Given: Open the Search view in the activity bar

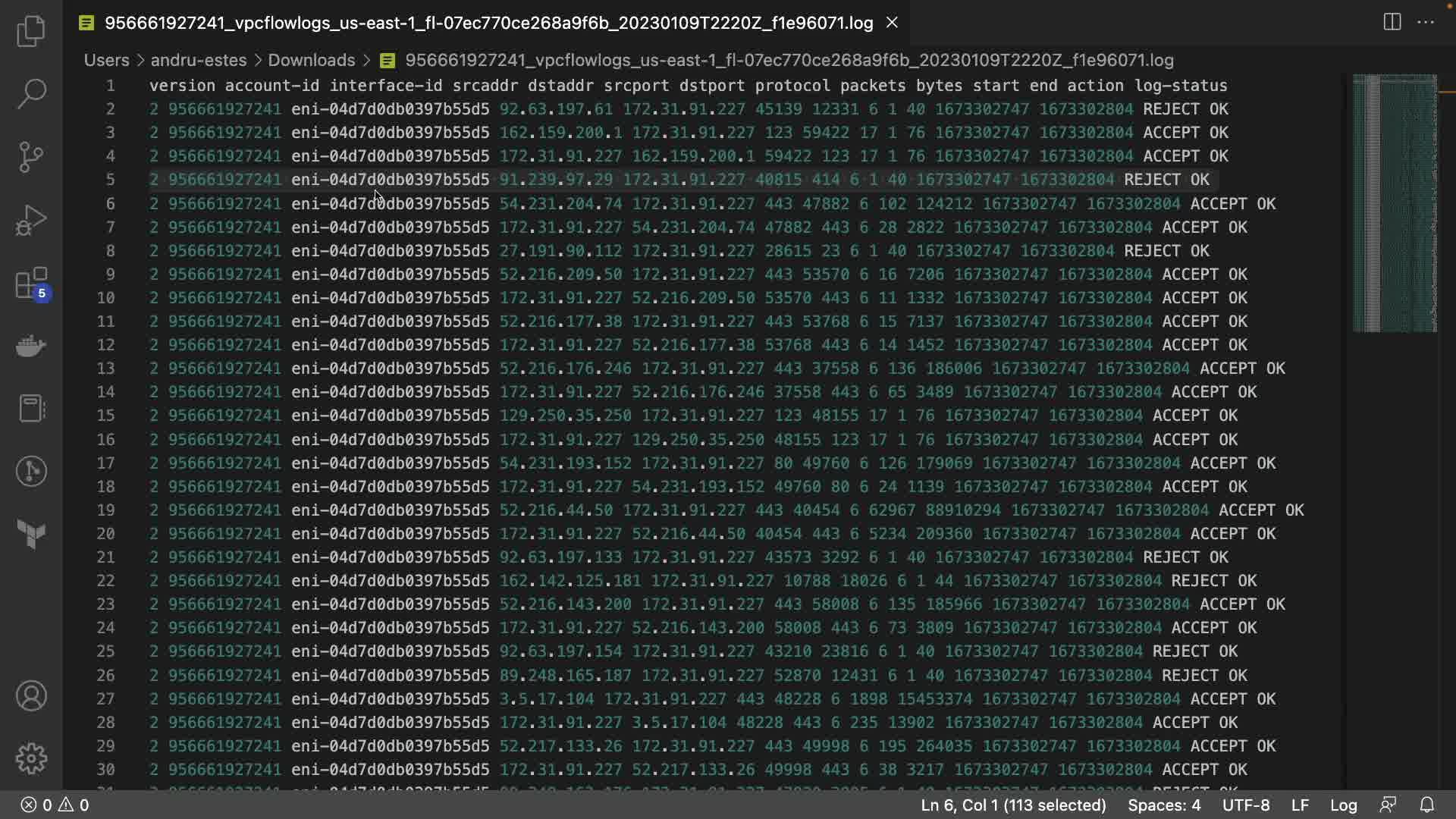Looking at the screenshot, I should (x=31, y=94).
